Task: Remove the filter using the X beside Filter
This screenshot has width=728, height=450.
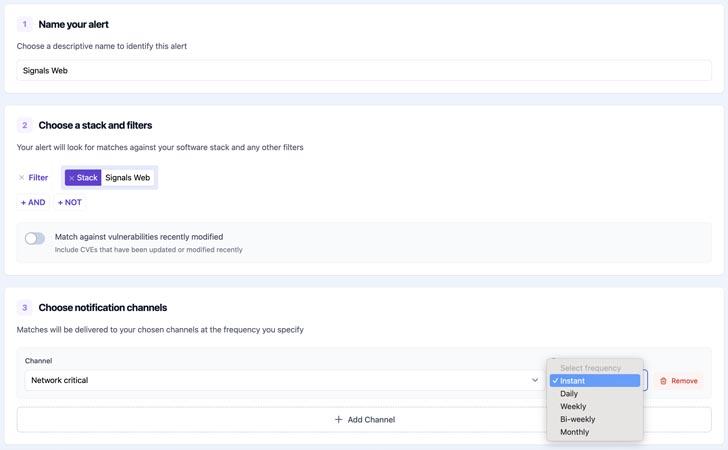Action: click(x=22, y=178)
